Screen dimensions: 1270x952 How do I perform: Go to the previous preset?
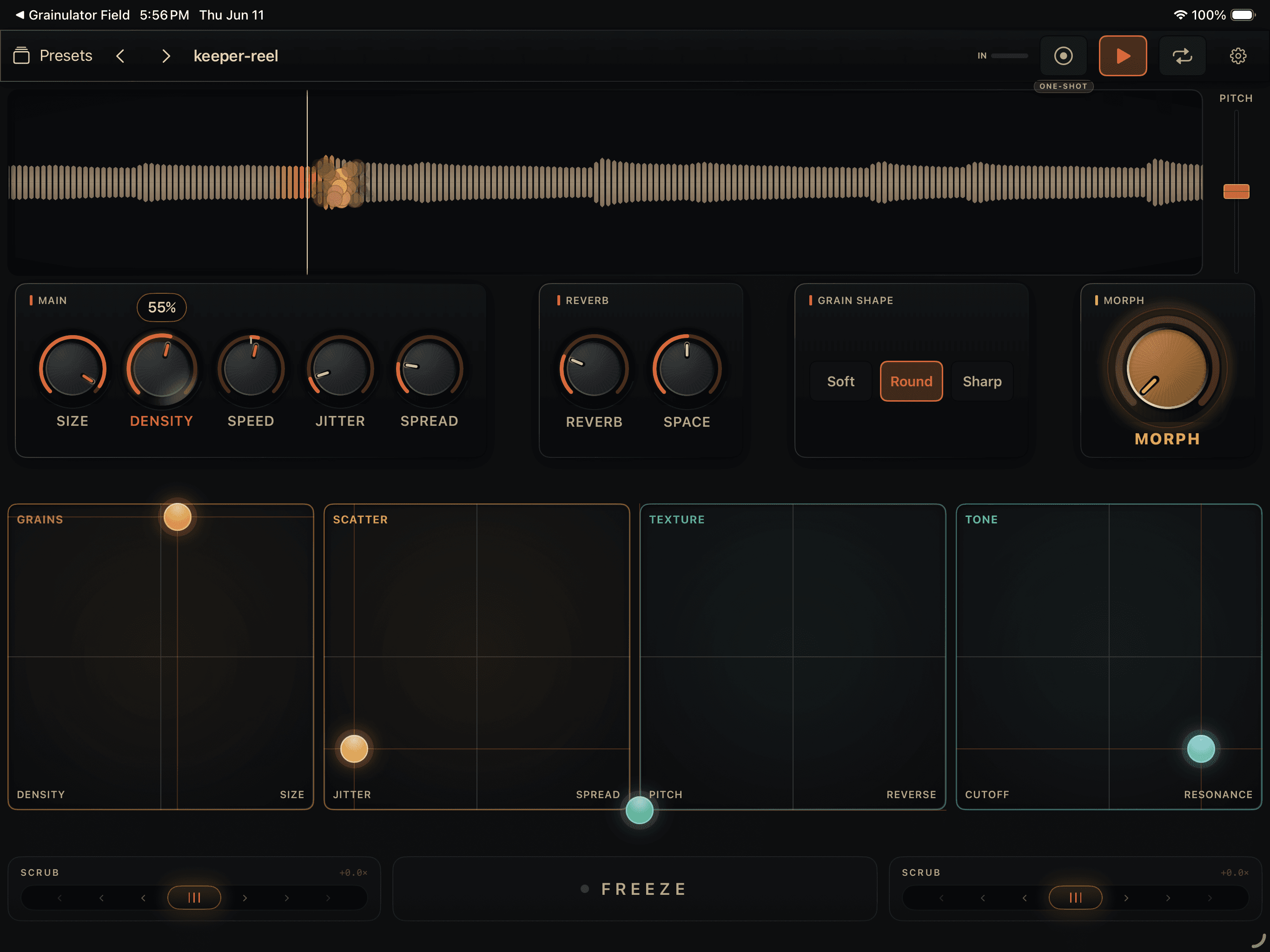(120, 56)
